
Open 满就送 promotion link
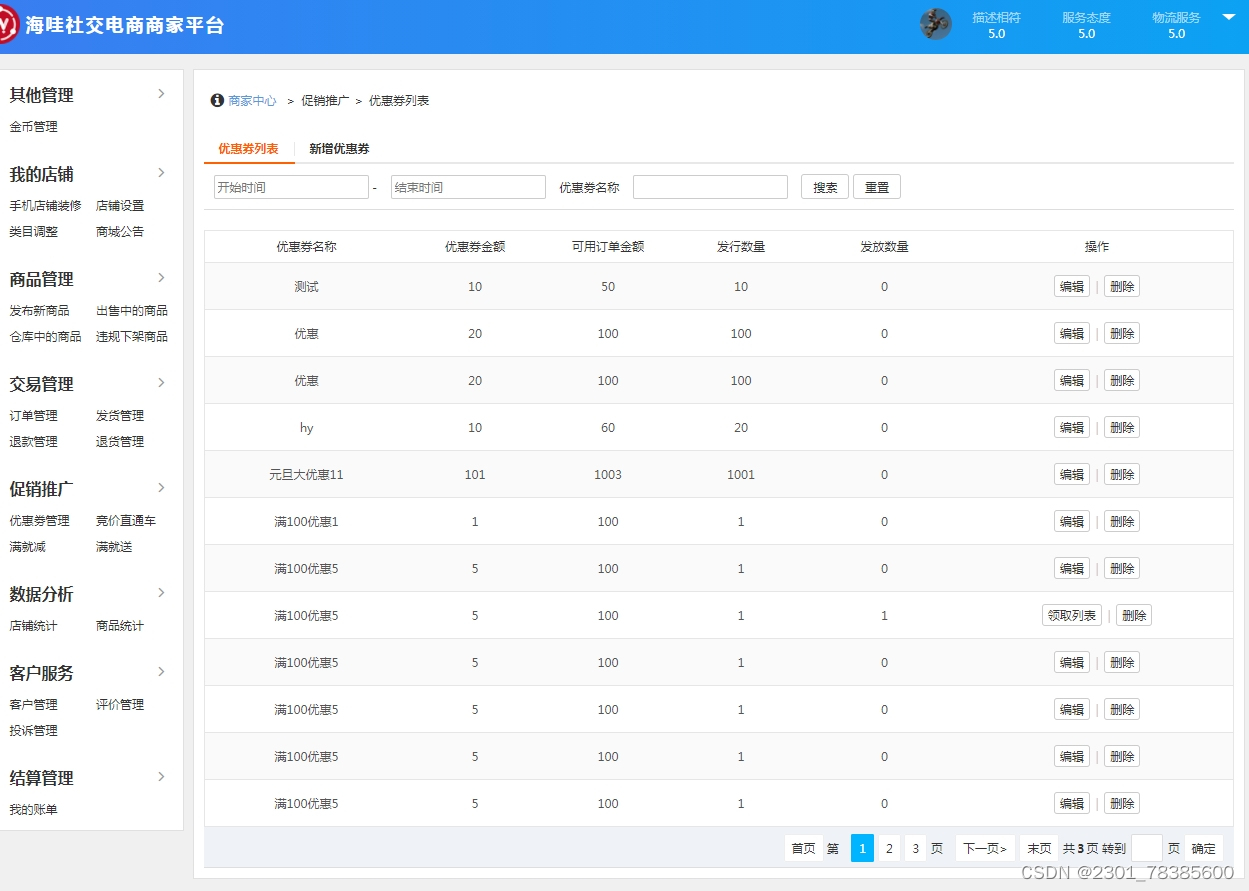[x=114, y=547]
